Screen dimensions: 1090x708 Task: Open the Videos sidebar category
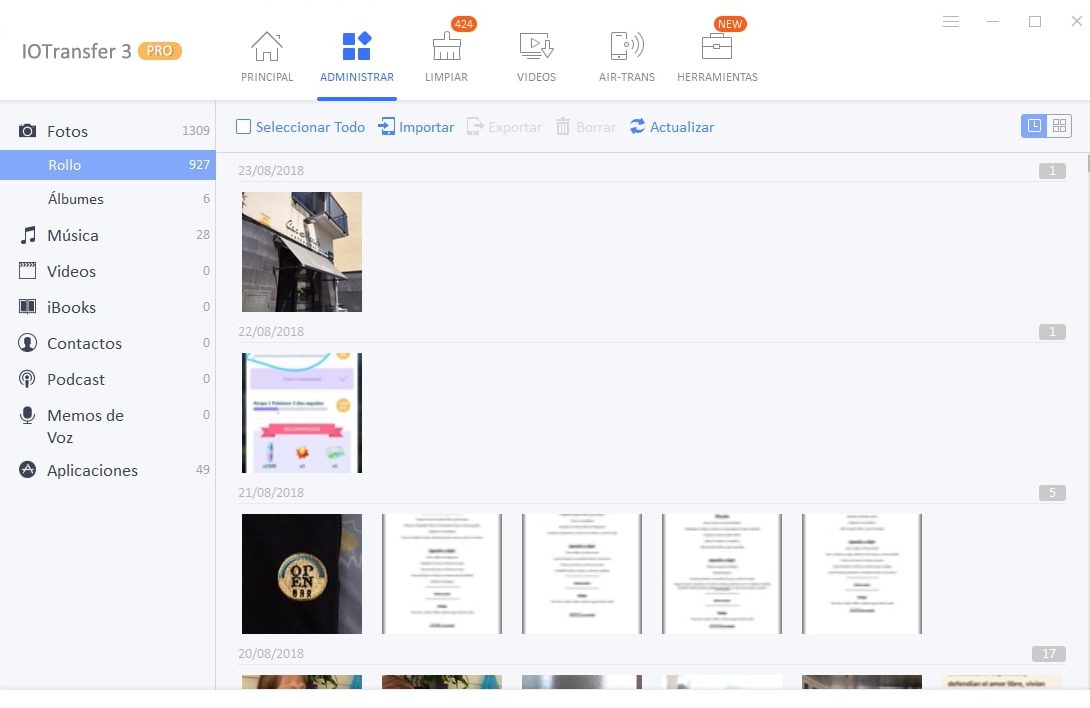[108, 271]
